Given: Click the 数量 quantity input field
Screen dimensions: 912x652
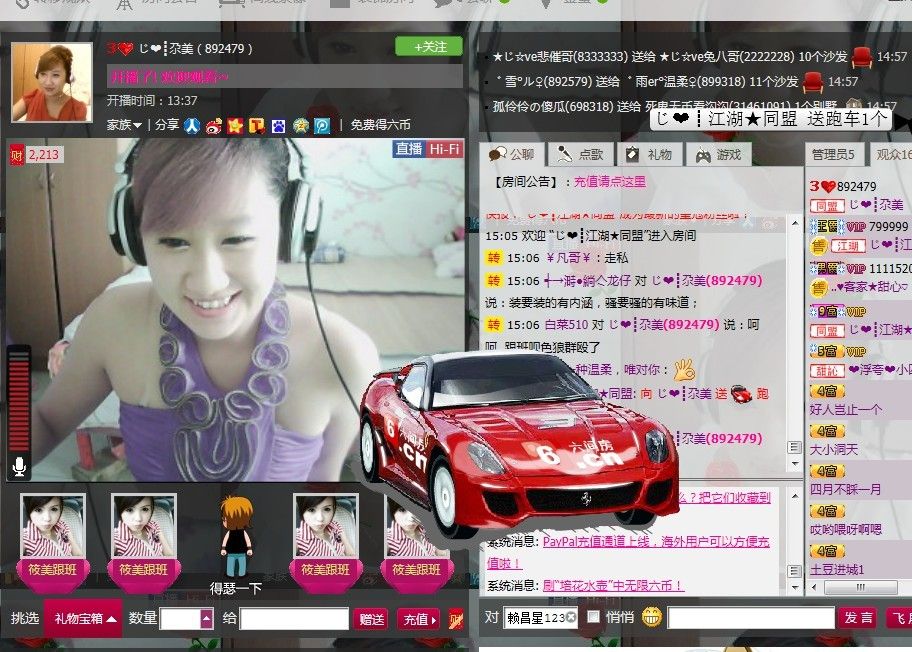Looking at the screenshot, I should coord(181,619).
